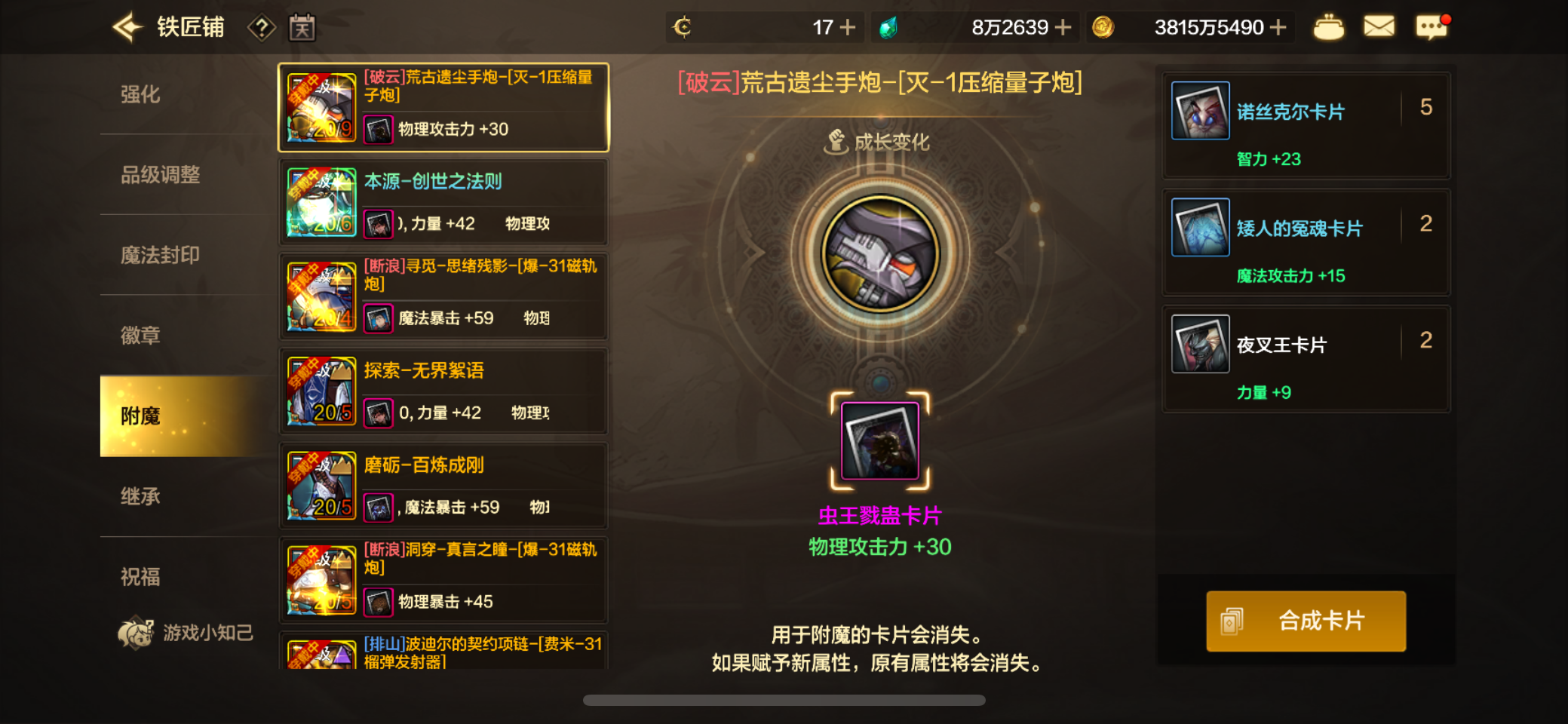This screenshot has width=1568, height=724.
Task: Tap the gold pouch shop icon
Action: point(1328,28)
